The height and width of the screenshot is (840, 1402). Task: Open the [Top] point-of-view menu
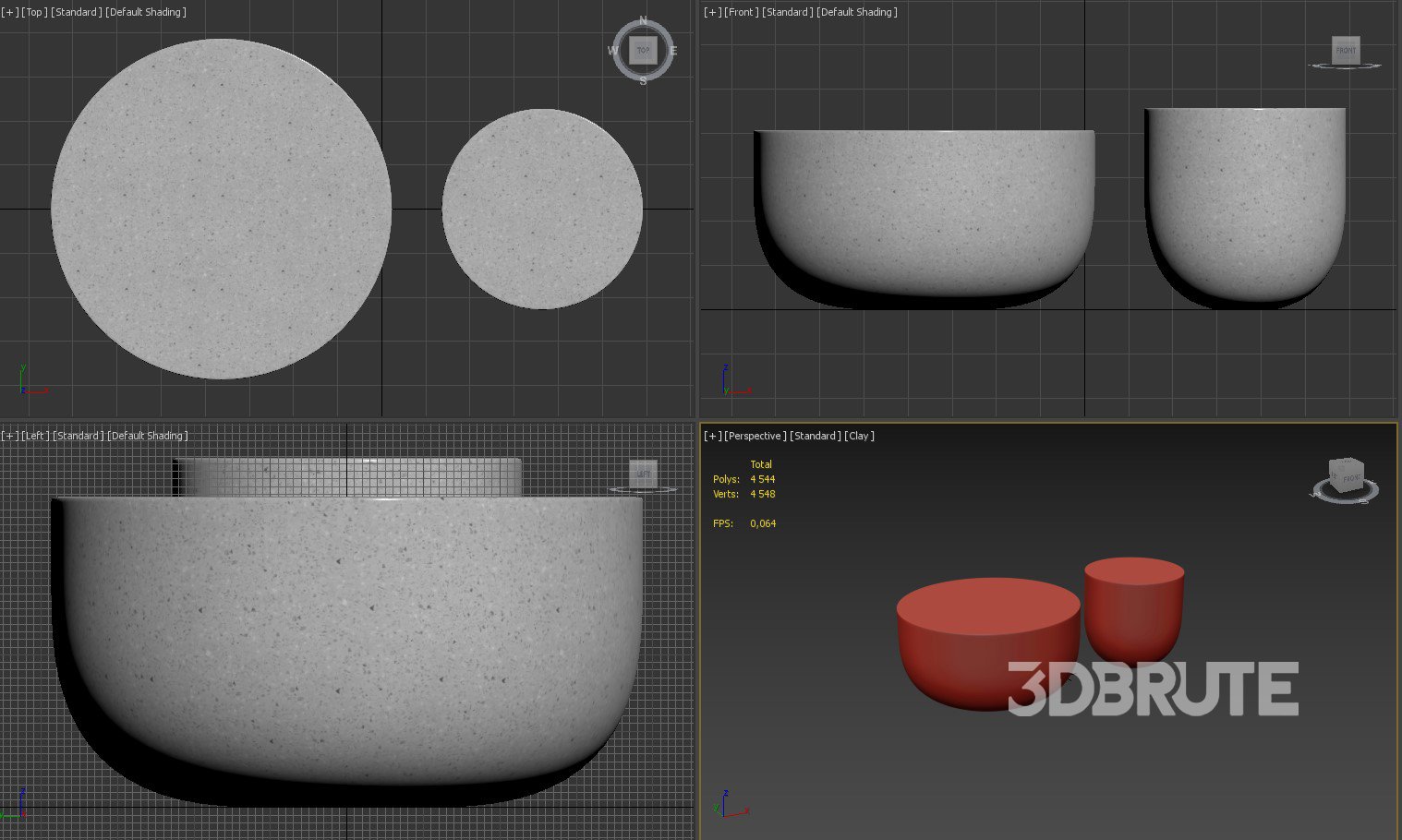click(34, 12)
